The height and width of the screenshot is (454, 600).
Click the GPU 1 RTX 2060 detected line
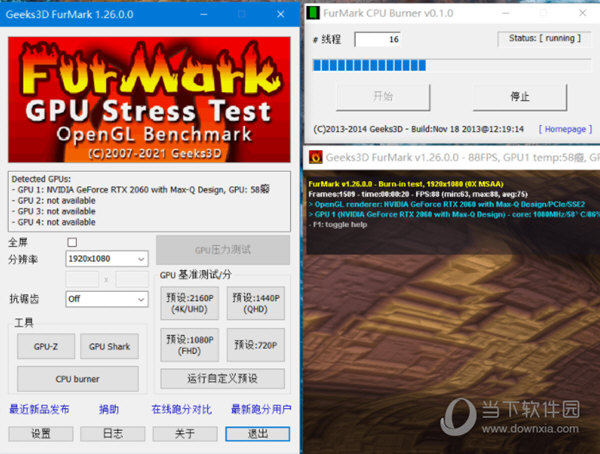140,189
